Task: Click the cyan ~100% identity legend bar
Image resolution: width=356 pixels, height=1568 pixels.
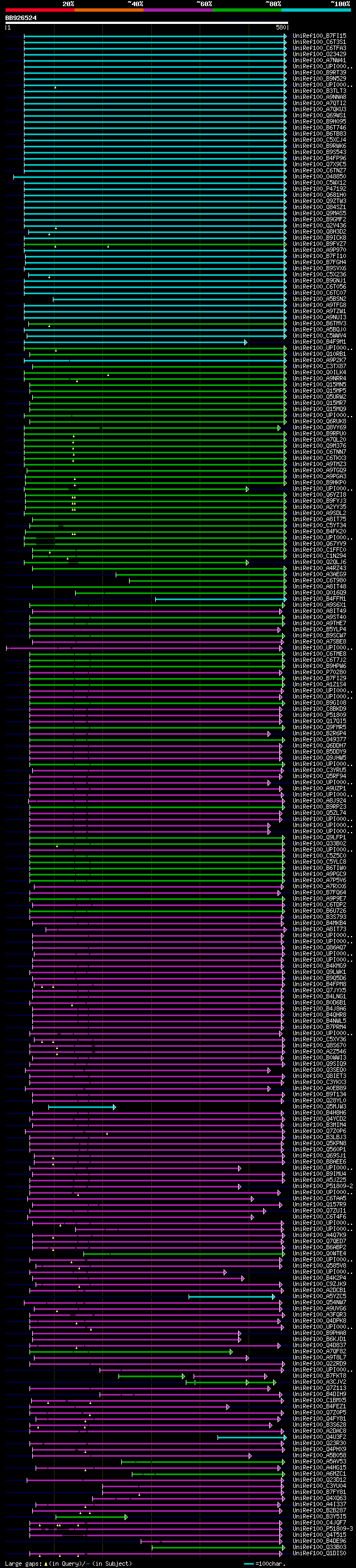Action: [x=316, y=10]
